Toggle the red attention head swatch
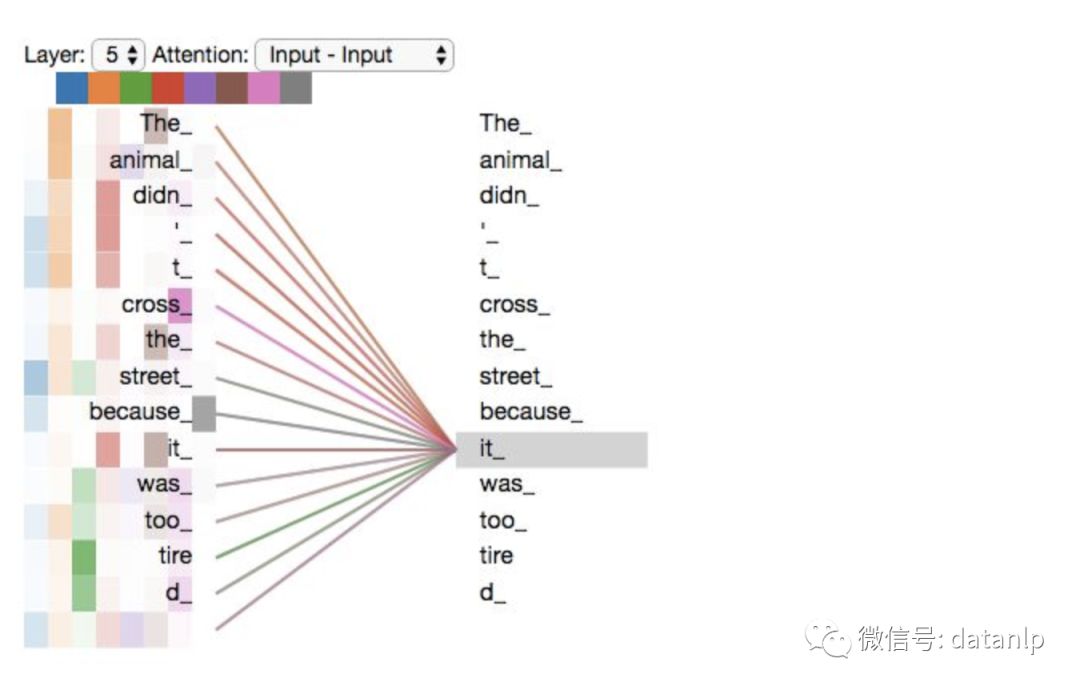Screen dimensions: 1080x690 [x=168, y=88]
